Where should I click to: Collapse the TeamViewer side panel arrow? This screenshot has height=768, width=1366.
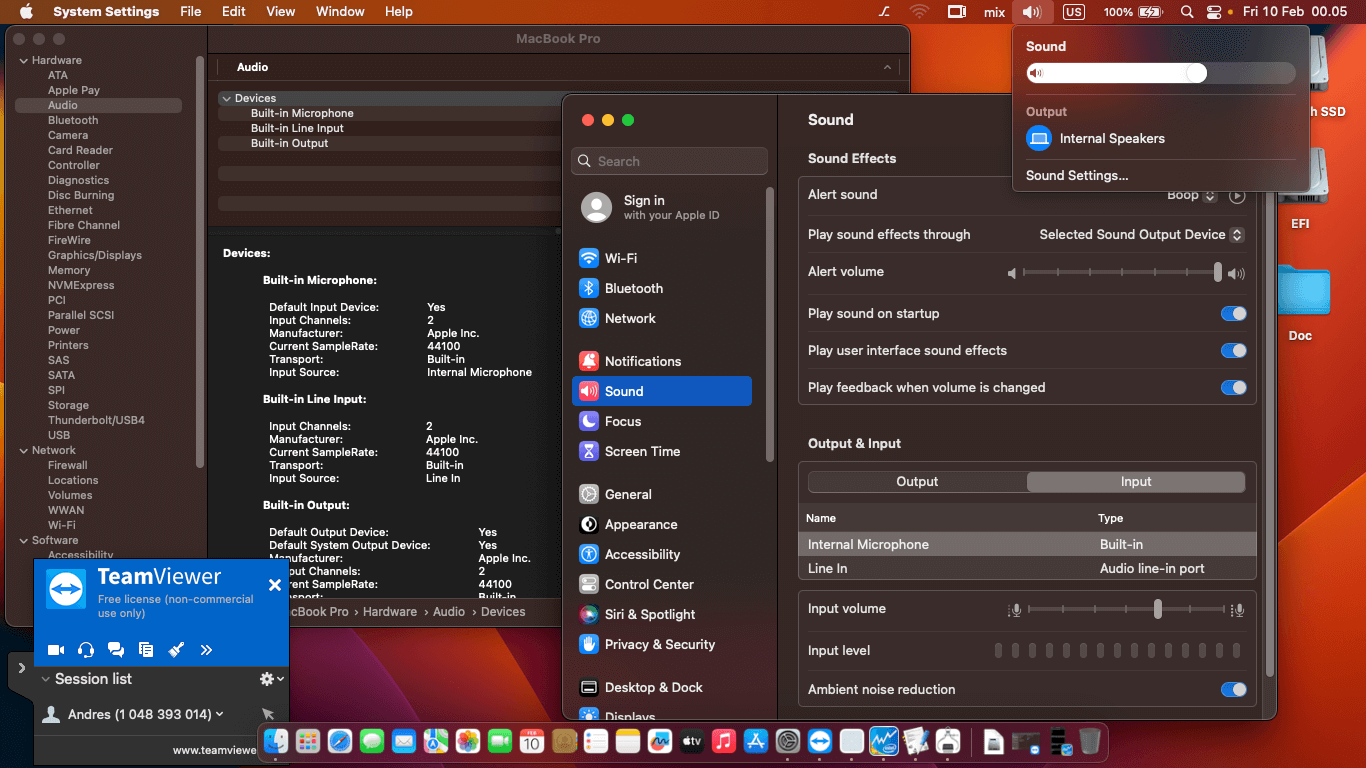[22, 667]
